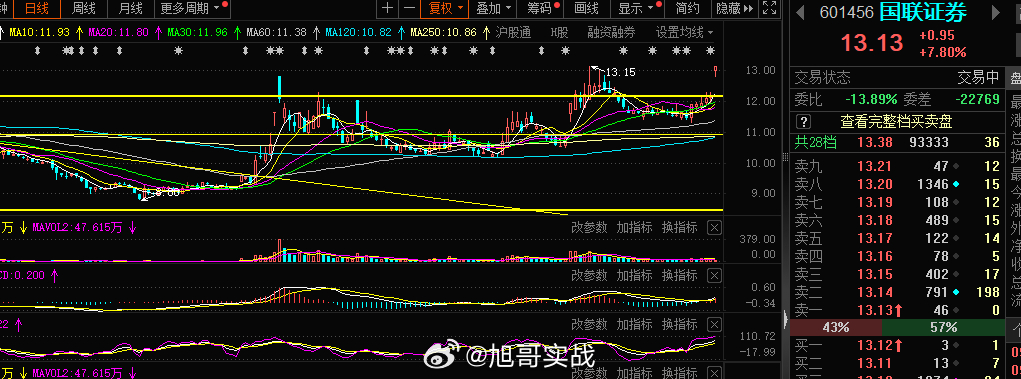The image size is (1021, 379).
Task: Click the arrow after MA10:11.93
Action: point(79,32)
